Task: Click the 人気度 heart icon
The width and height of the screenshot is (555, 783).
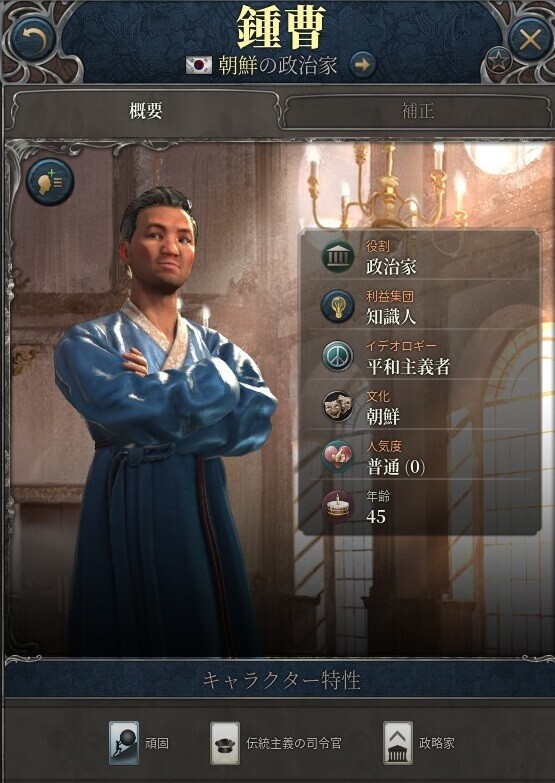Action: (x=338, y=456)
